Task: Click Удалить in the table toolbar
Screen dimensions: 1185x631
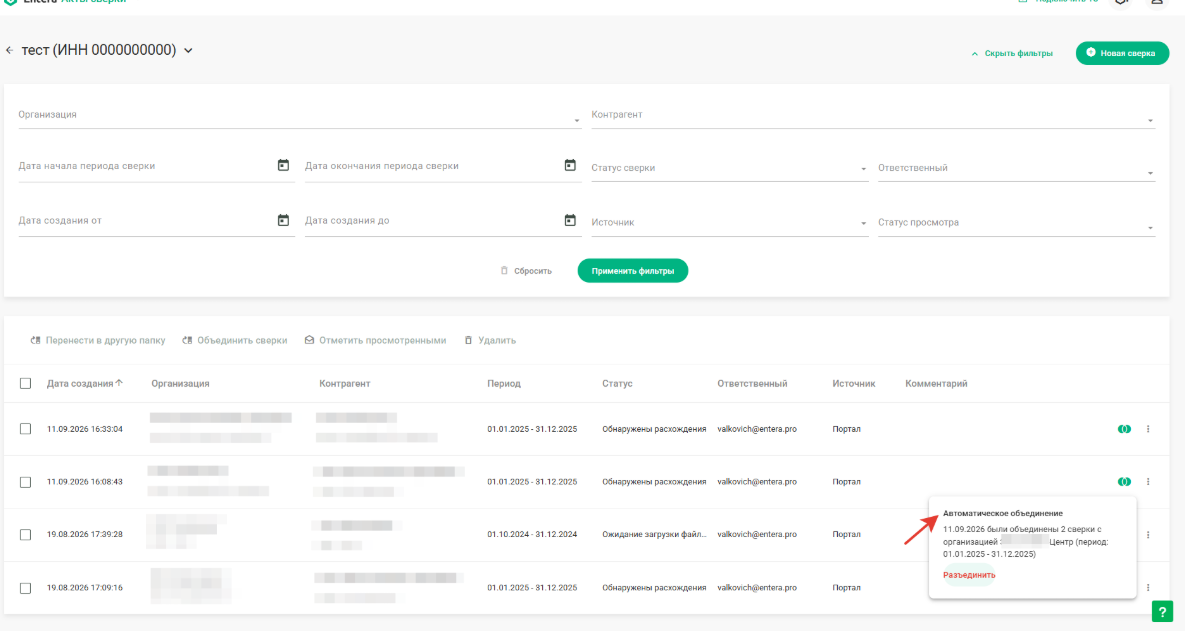Action: (x=490, y=340)
